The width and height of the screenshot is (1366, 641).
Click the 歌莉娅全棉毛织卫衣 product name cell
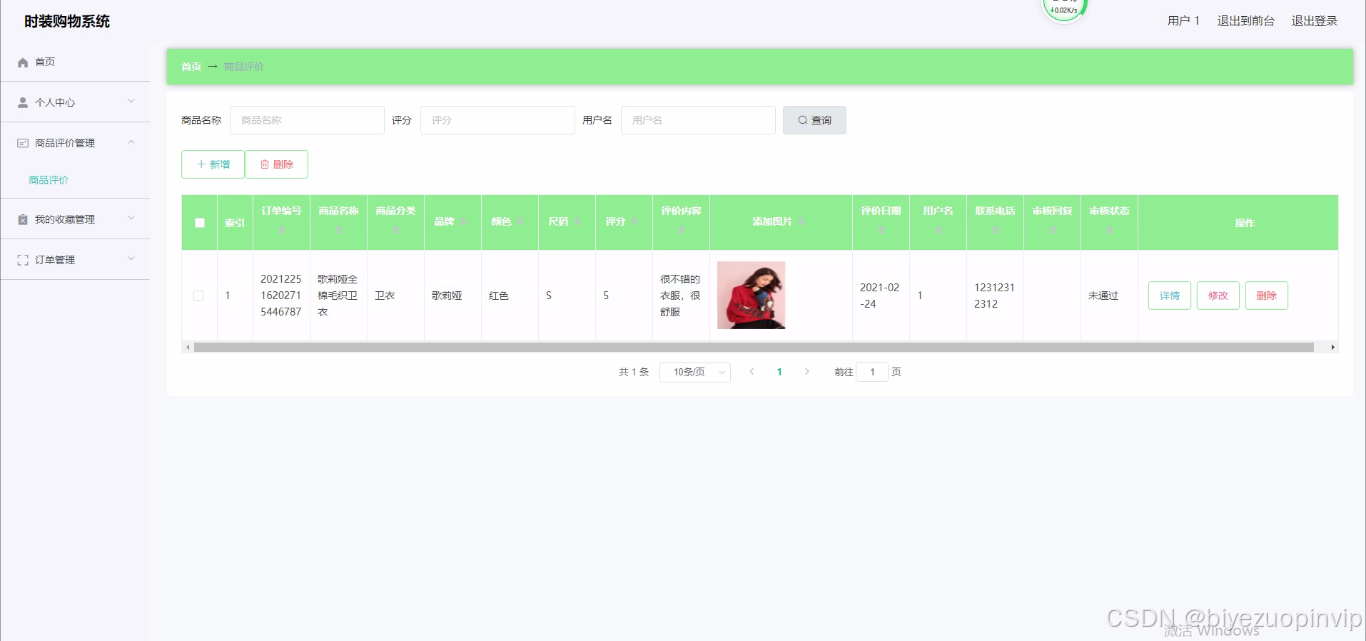tap(338, 295)
